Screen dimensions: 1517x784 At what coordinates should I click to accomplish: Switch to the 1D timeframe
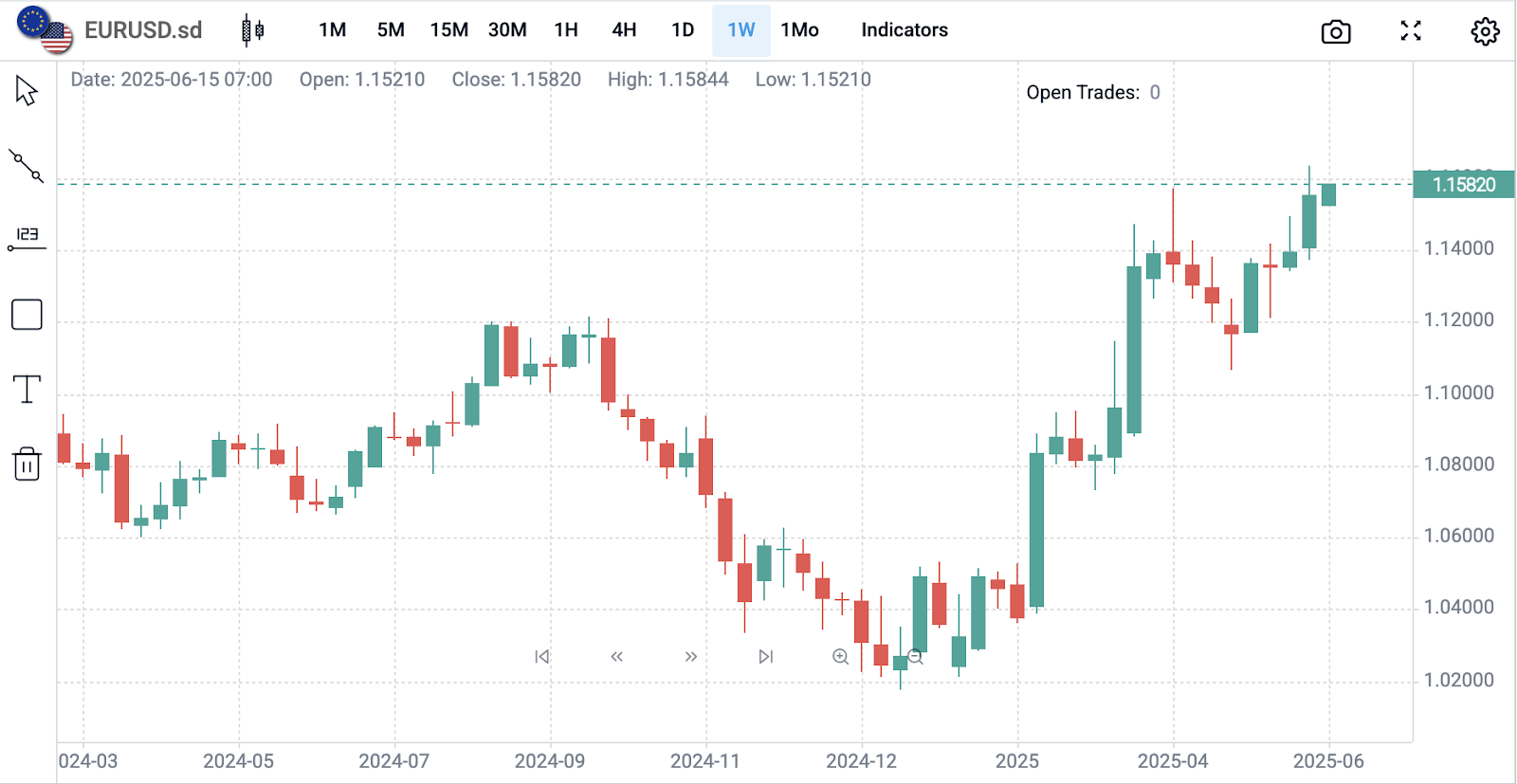pyautogui.click(x=683, y=30)
